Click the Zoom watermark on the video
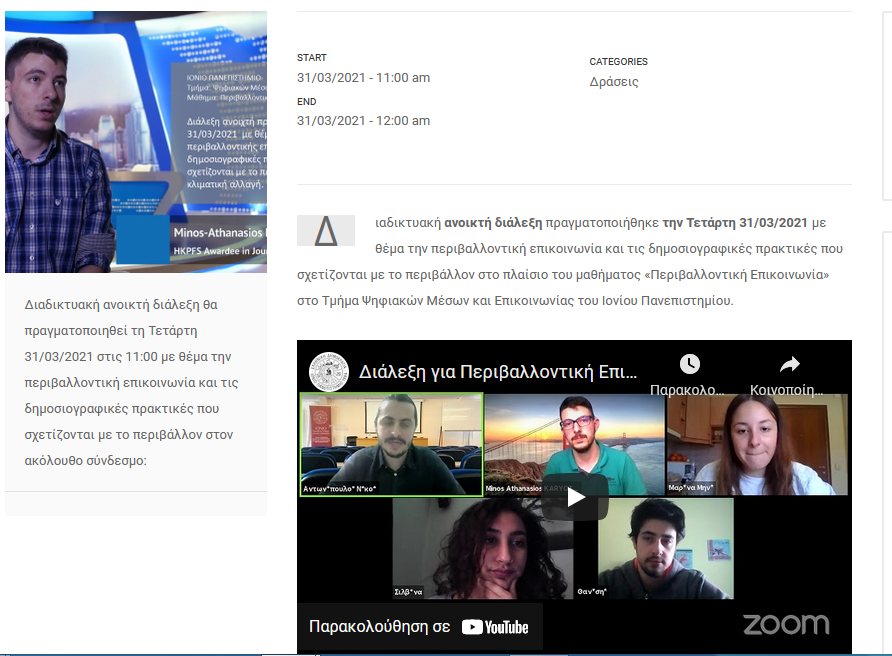The image size is (892, 656). pos(785,625)
